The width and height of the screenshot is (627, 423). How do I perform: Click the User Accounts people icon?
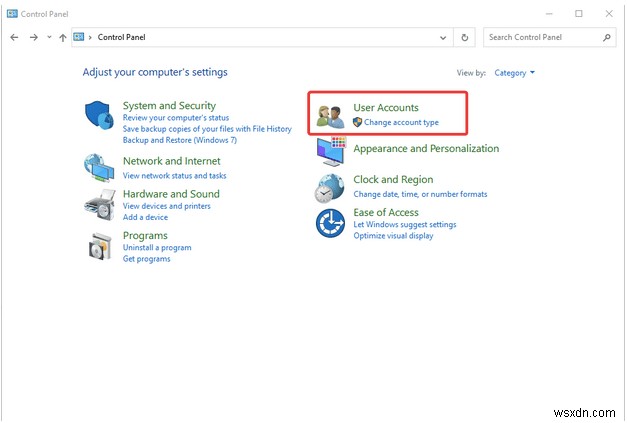[x=330, y=116]
